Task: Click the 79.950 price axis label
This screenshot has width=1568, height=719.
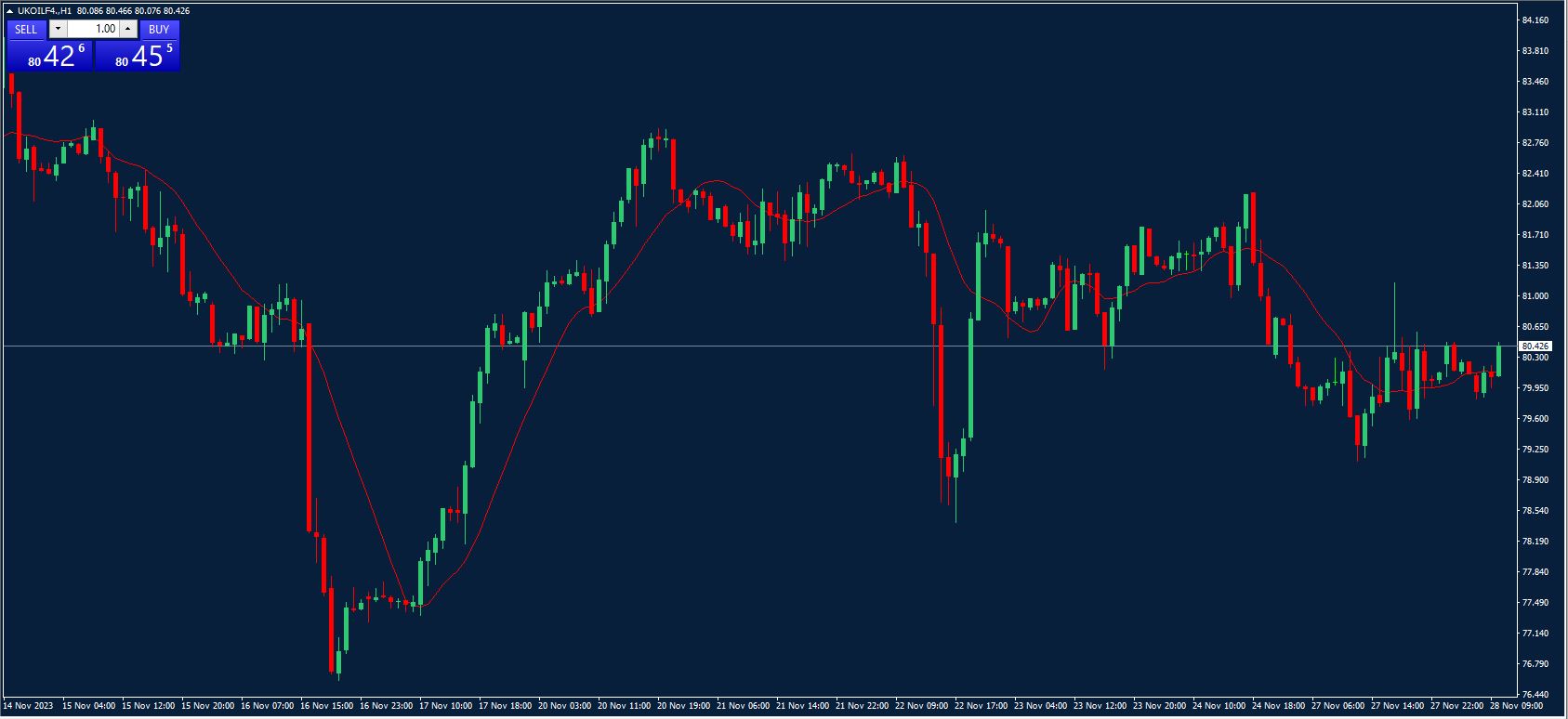Action: 1535,388
